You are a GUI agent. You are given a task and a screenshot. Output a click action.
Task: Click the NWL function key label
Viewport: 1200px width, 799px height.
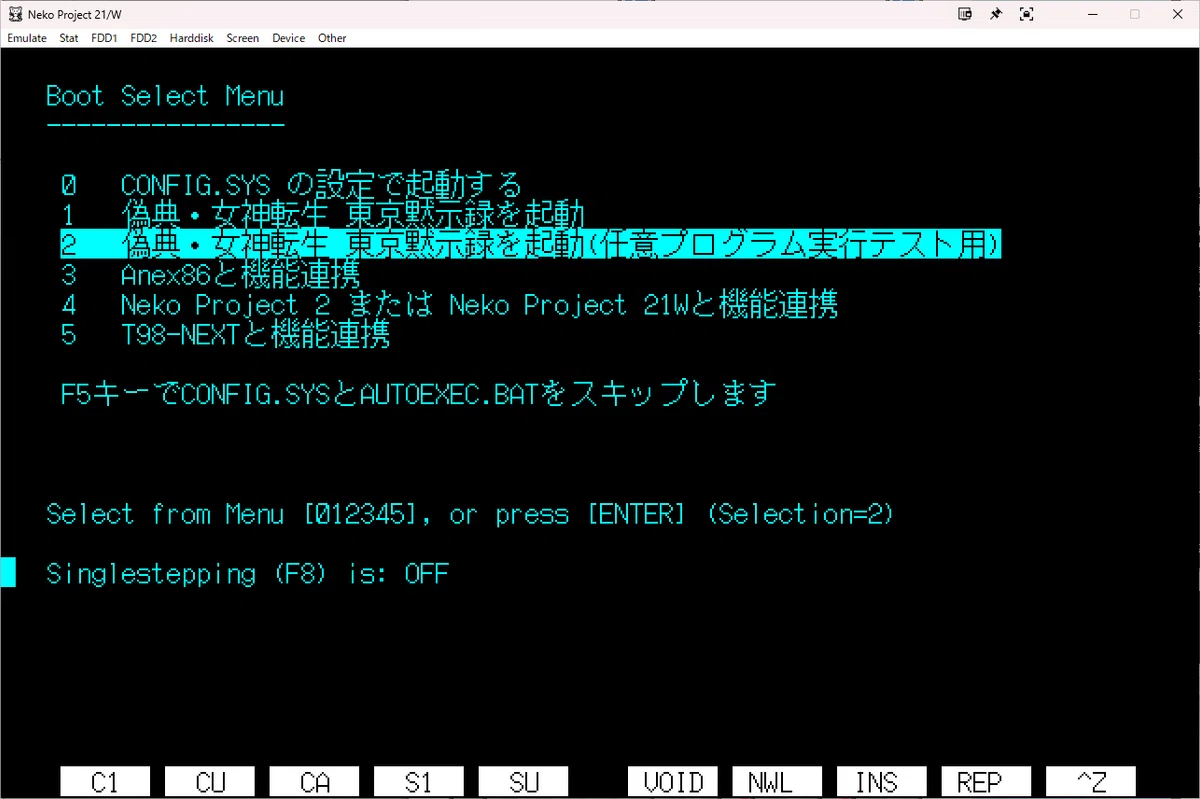tap(777, 782)
